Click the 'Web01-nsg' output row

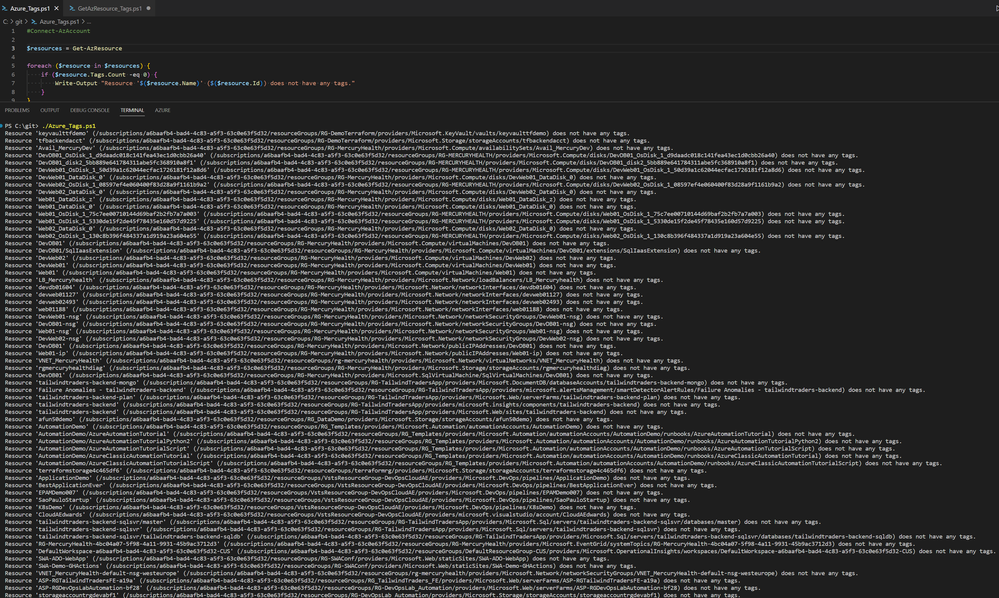tap(323, 331)
